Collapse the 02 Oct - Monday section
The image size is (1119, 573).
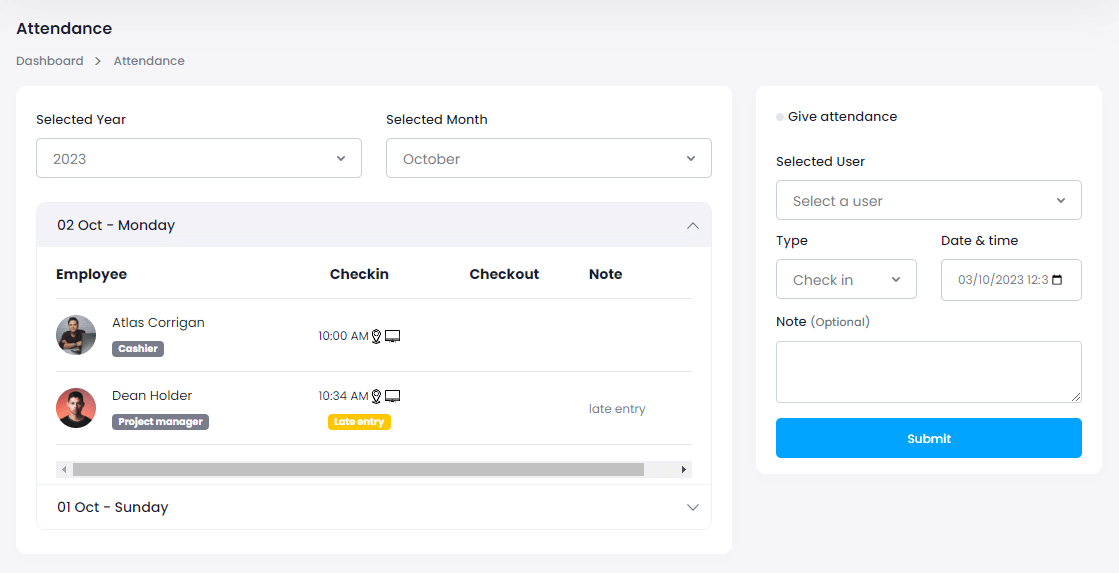[x=692, y=225]
